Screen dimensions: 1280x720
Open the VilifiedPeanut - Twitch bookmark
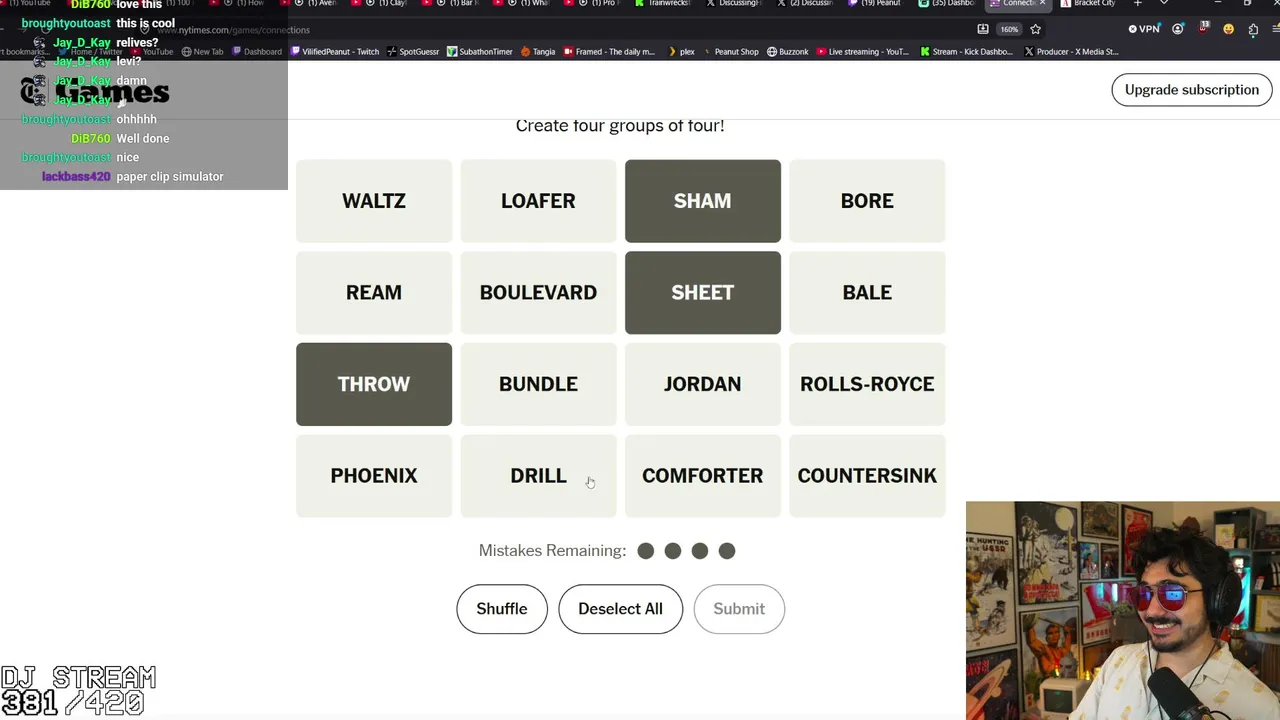335,52
